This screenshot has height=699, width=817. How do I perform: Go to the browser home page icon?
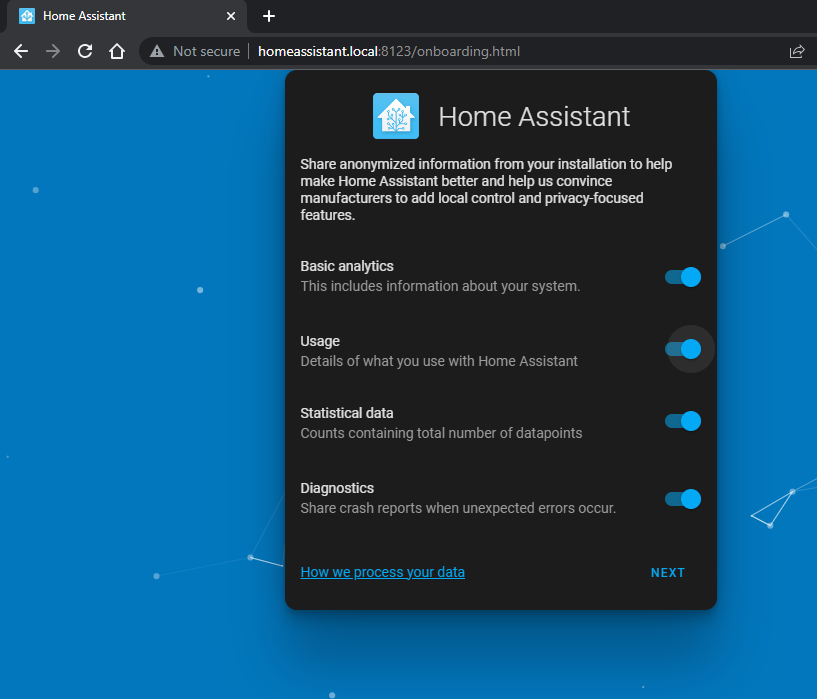click(117, 51)
